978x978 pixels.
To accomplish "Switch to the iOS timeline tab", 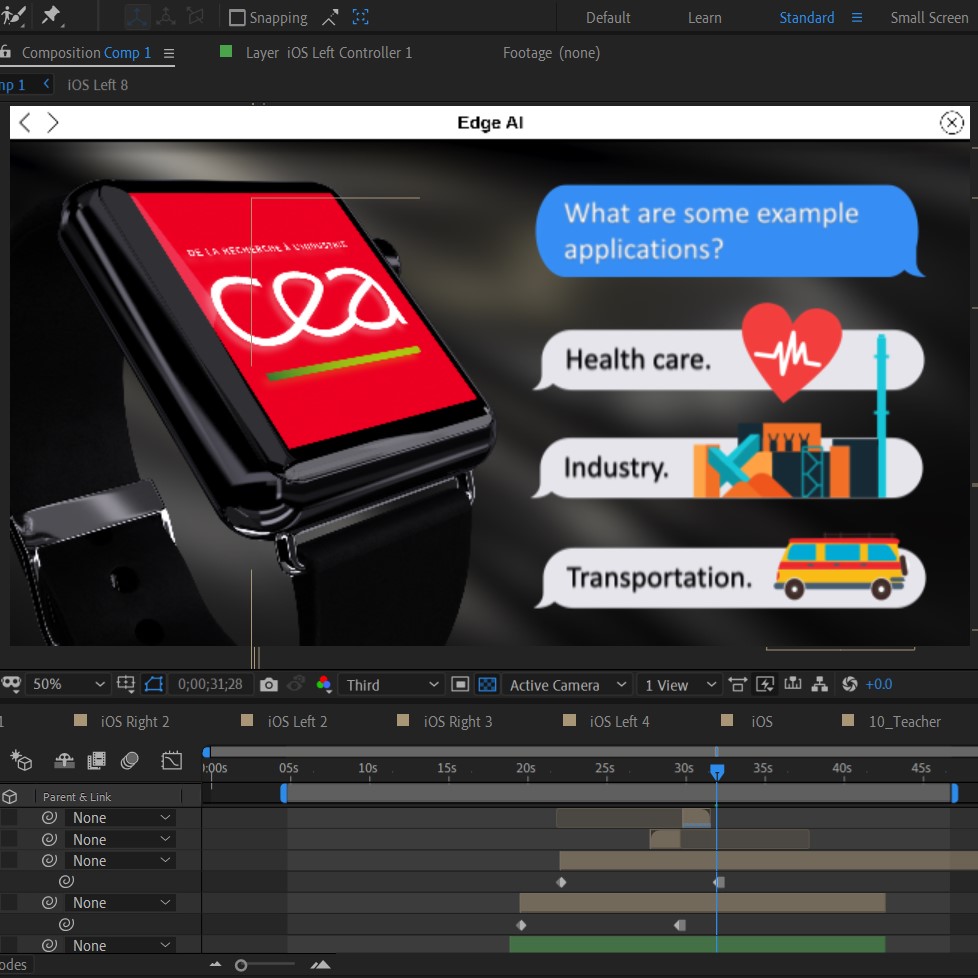I will pos(762,722).
